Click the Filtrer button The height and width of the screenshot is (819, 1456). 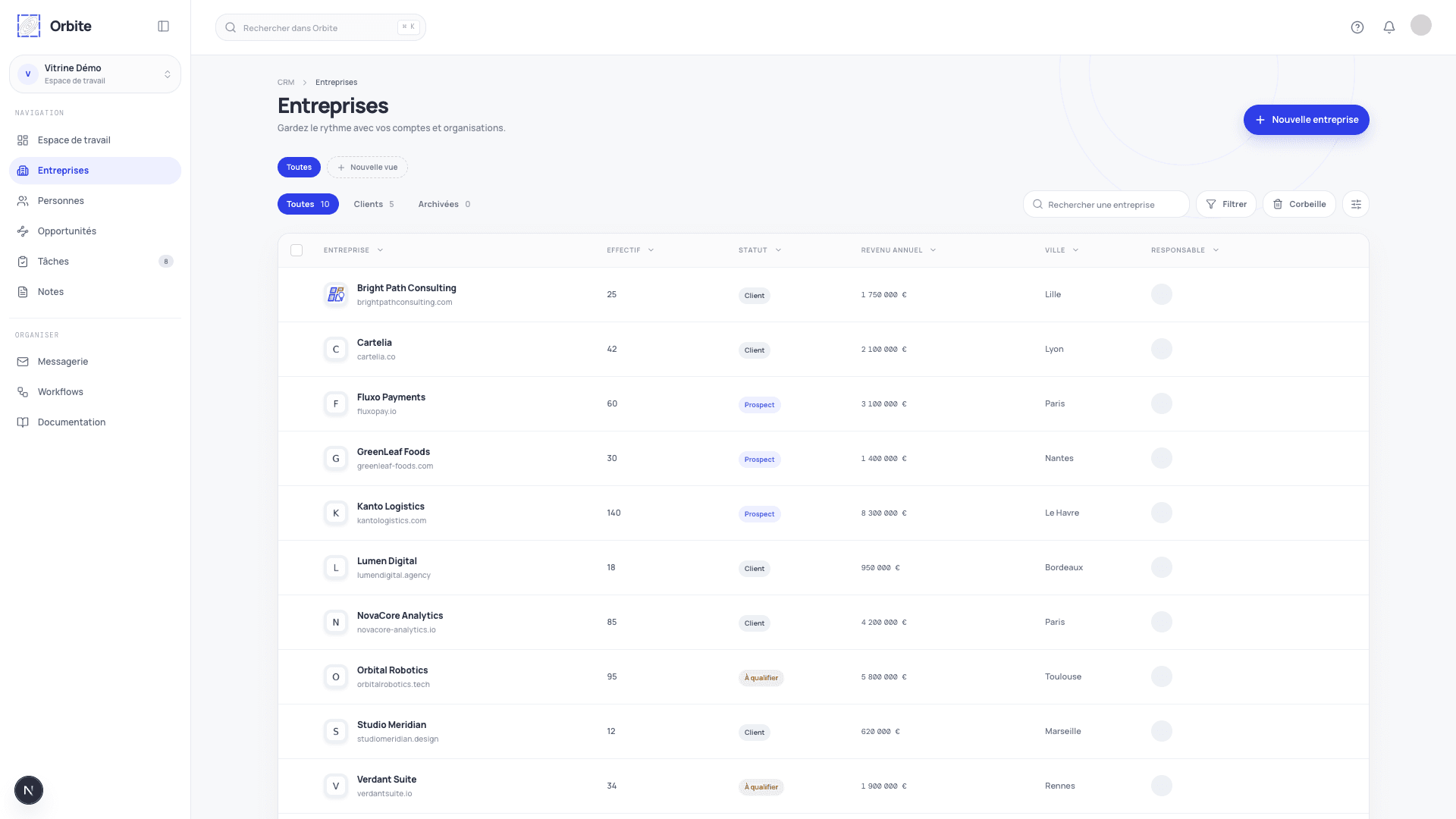point(1226,204)
